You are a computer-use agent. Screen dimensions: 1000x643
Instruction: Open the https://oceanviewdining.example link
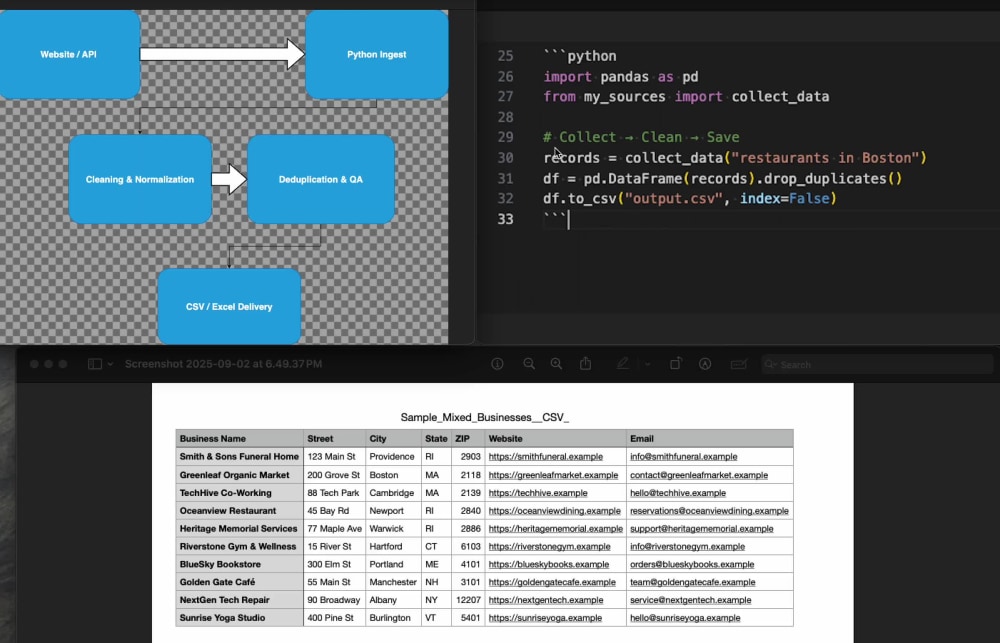point(554,511)
